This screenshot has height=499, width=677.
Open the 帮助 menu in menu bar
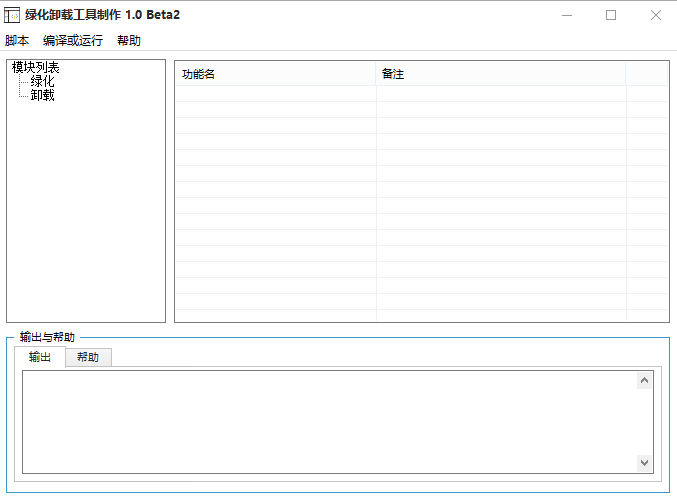pos(129,41)
